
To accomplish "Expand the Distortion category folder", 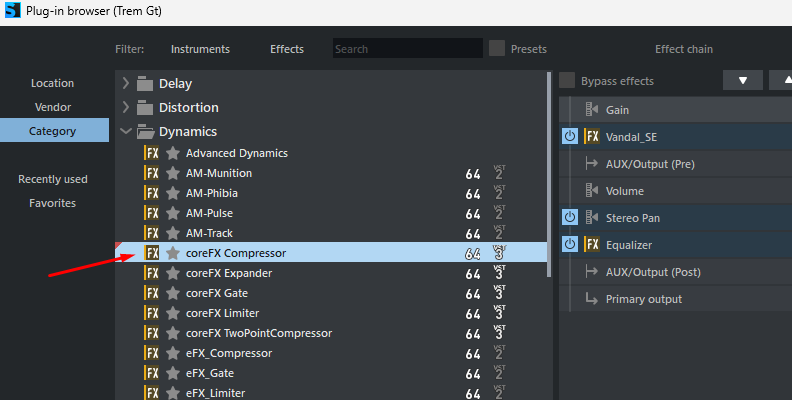I will click(x=126, y=107).
